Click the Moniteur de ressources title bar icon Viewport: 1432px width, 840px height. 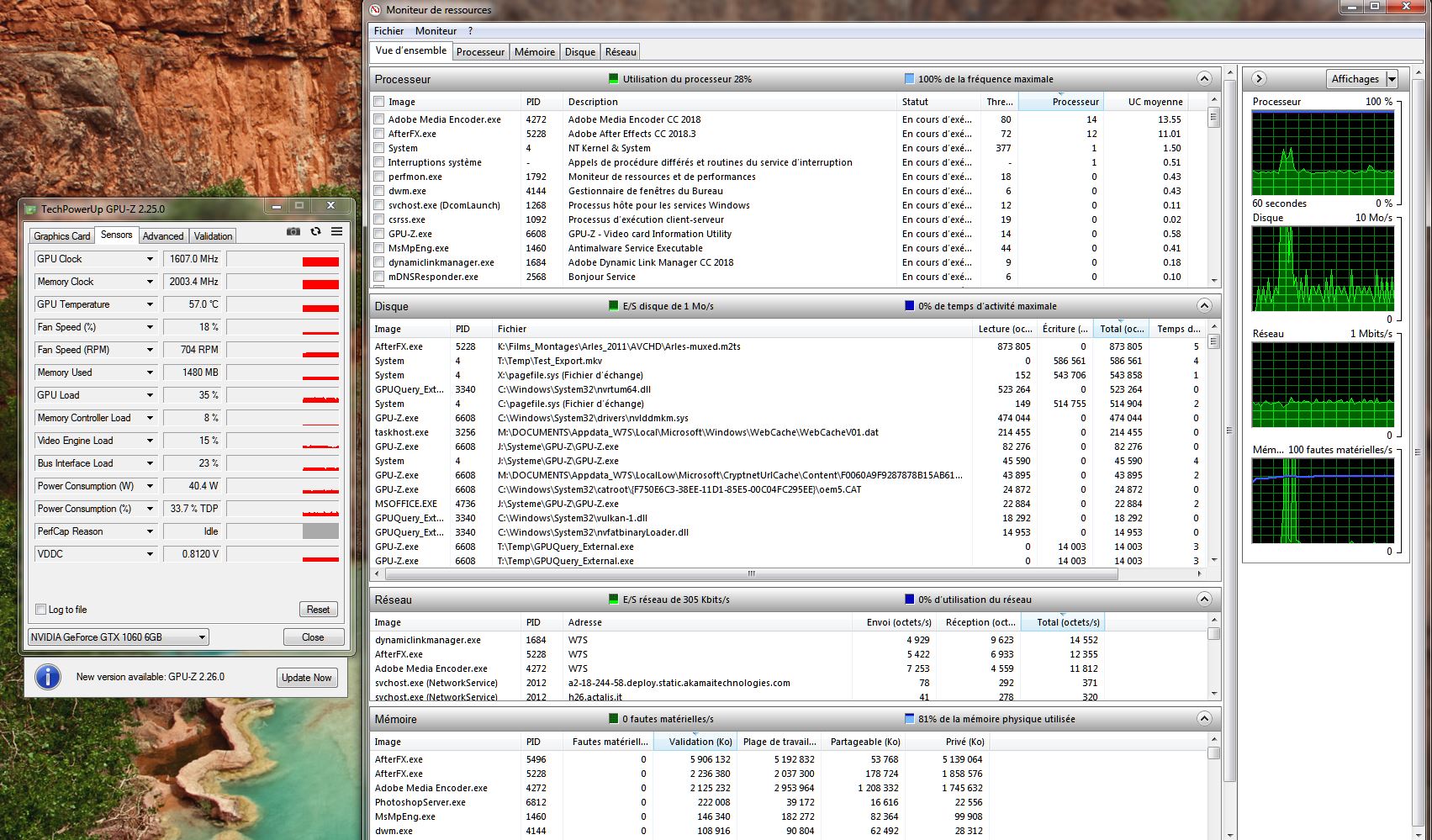pos(376,9)
